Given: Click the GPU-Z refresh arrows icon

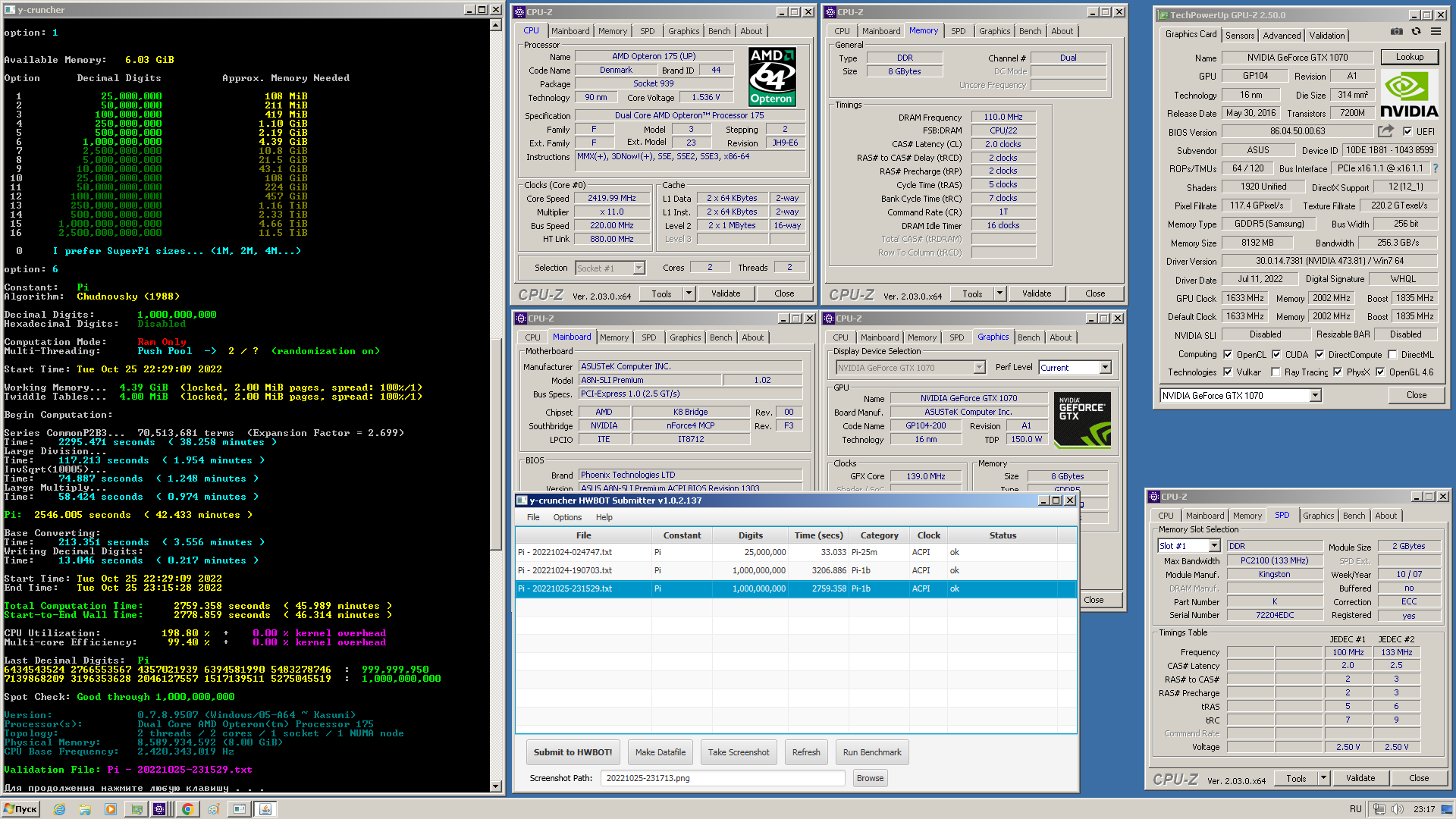Looking at the screenshot, I should click(x=1416, y=32).
